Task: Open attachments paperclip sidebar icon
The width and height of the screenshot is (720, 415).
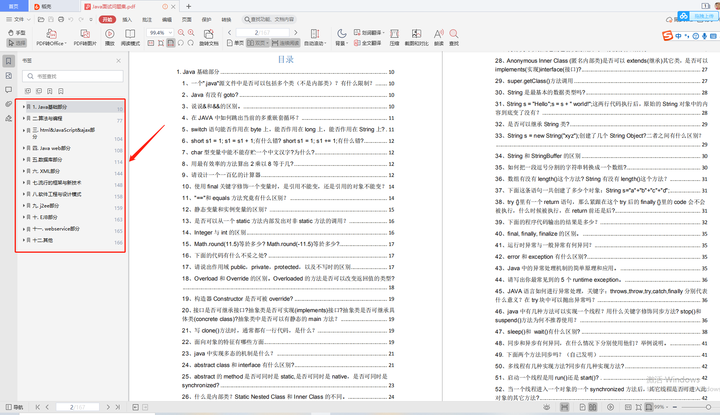Action: click(x=9, y=104)
